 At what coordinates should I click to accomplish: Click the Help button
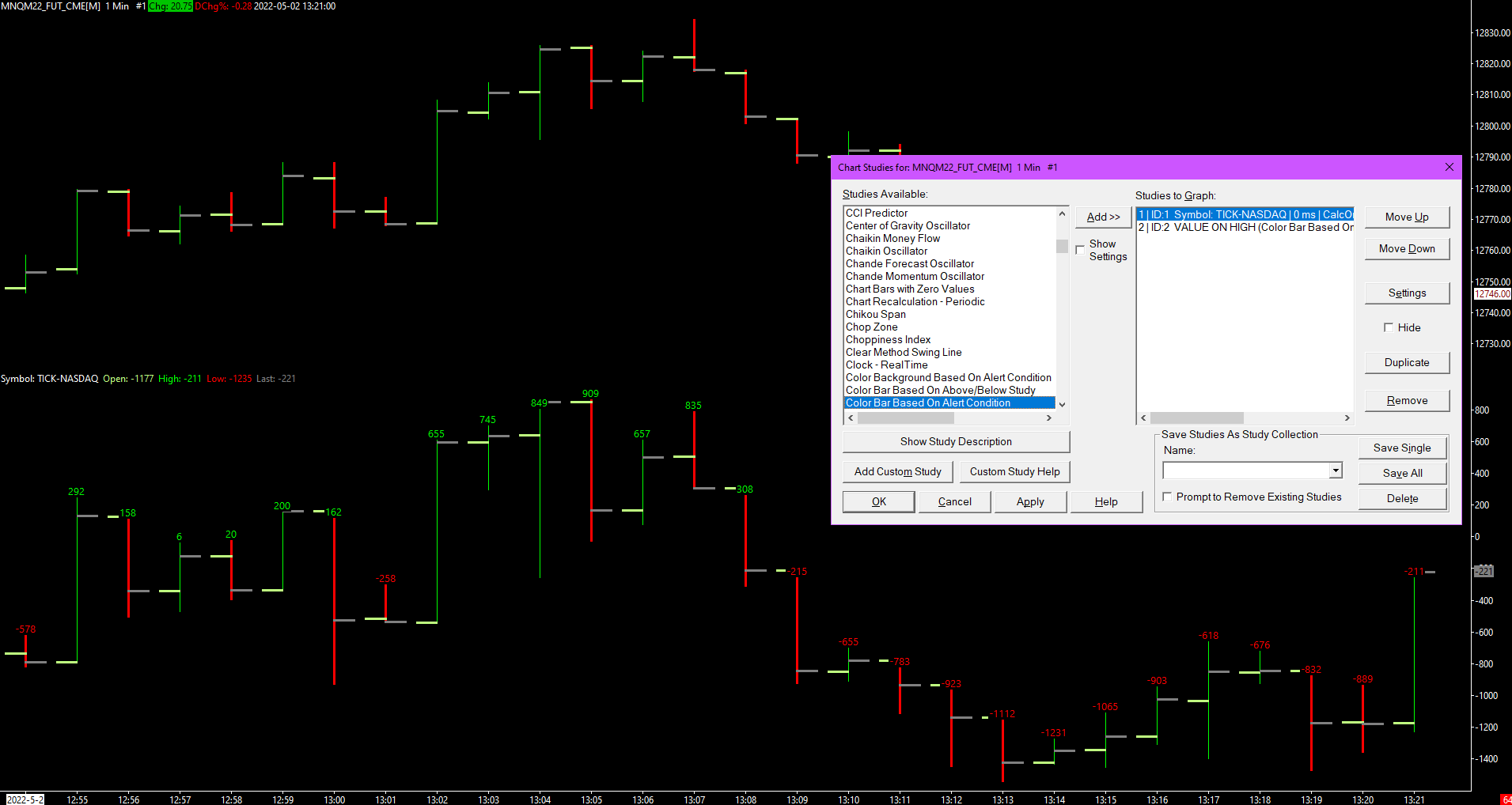coord(1106,501)
